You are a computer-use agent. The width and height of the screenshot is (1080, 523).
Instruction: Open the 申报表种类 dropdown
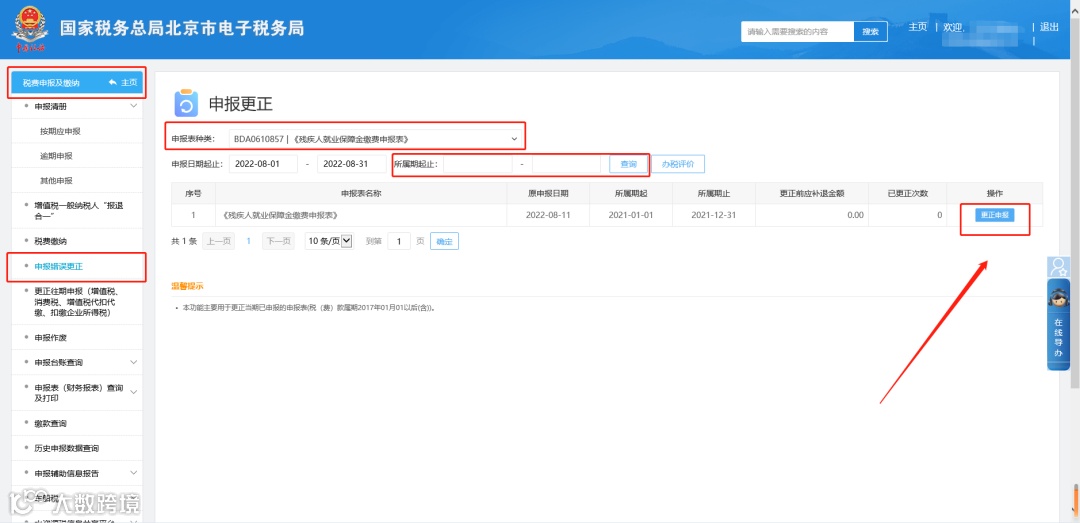click(x=376, y=139)
